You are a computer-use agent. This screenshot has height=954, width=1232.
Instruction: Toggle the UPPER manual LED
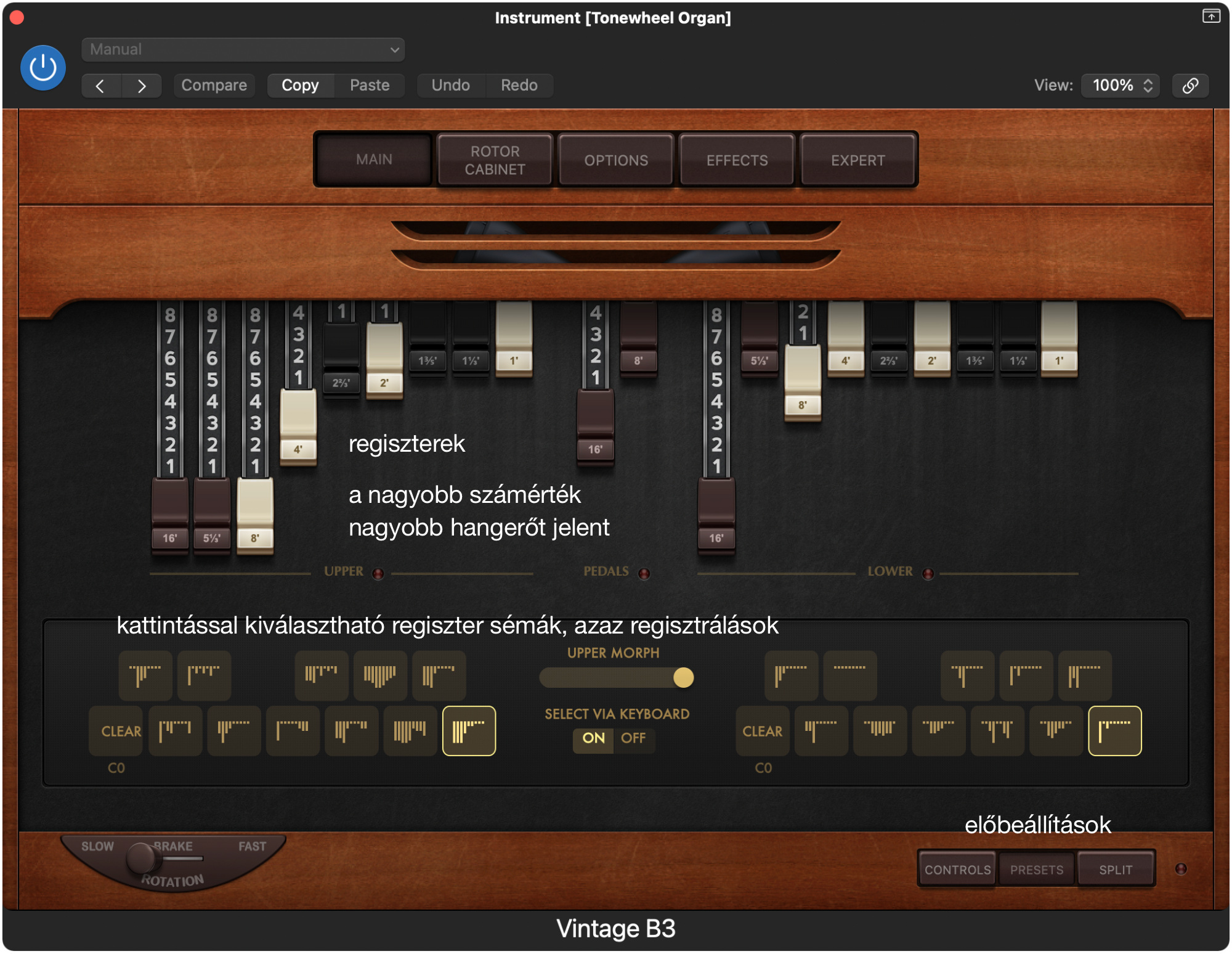[x=378, y=574]
